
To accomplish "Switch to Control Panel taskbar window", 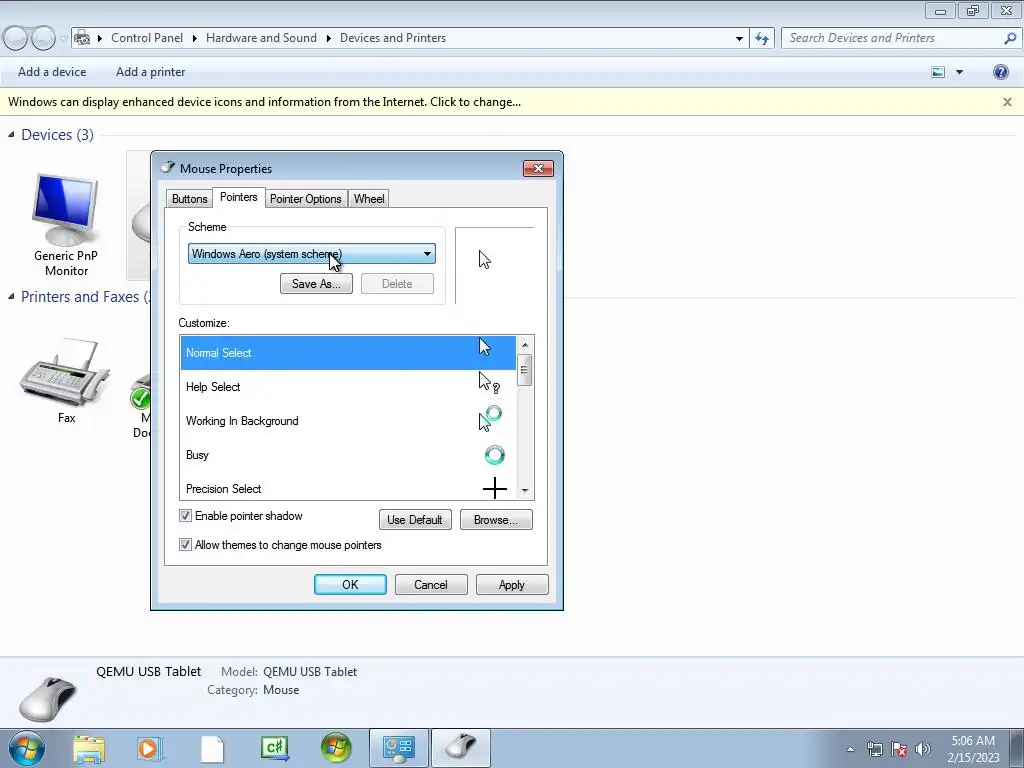I will pyautogui.click(x=399, y=748).
